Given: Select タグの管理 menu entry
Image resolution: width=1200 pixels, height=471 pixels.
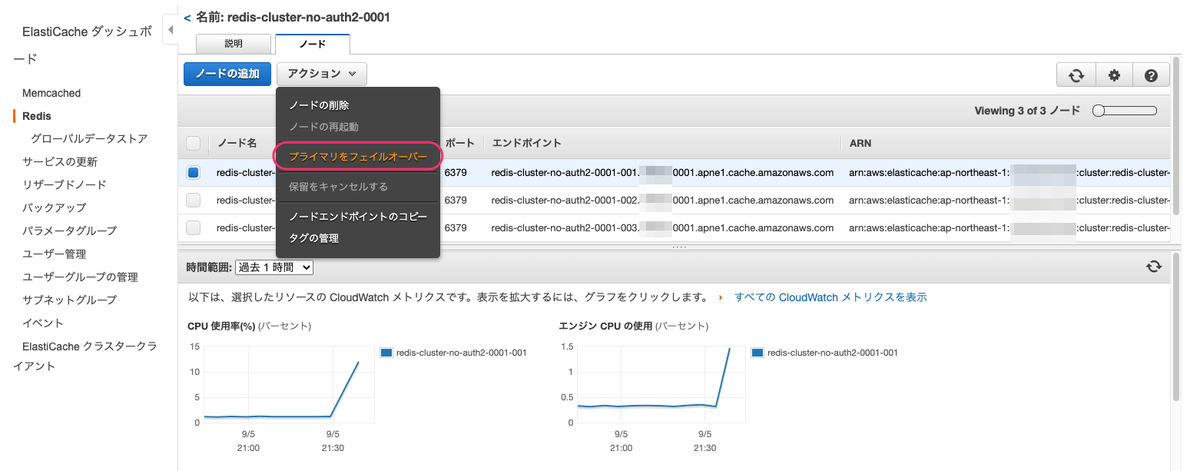Looking at the screenshot, I should coord(314,238).
